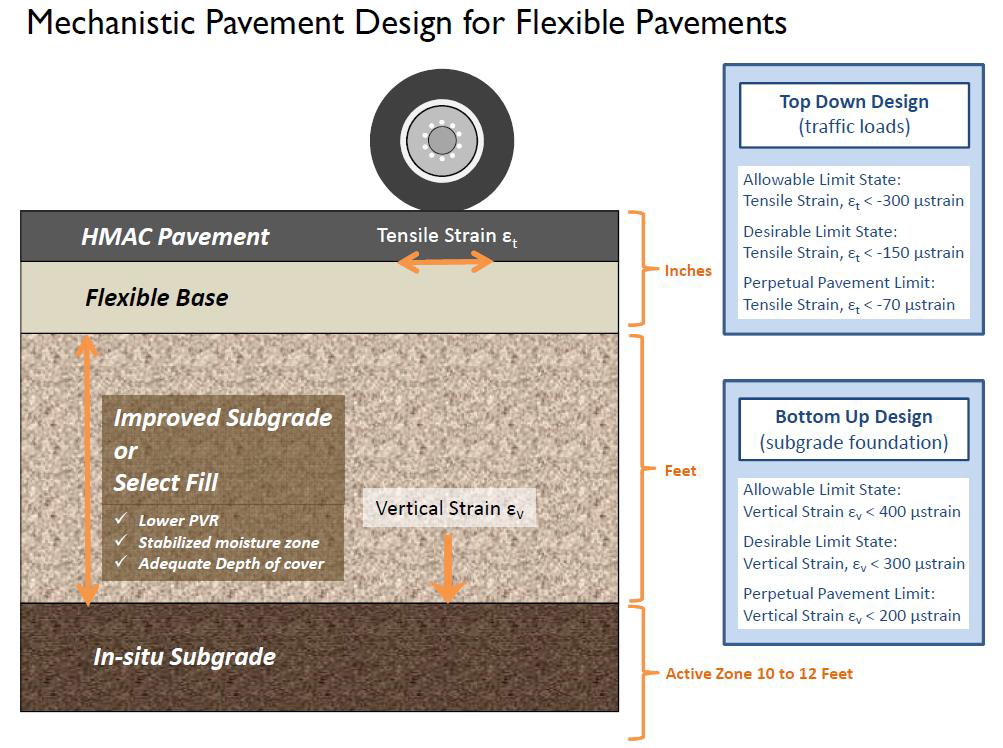The image size is (1003, 748).
Task: Click the Stabilized moisture zone checkmark
Action: (122, 542)
